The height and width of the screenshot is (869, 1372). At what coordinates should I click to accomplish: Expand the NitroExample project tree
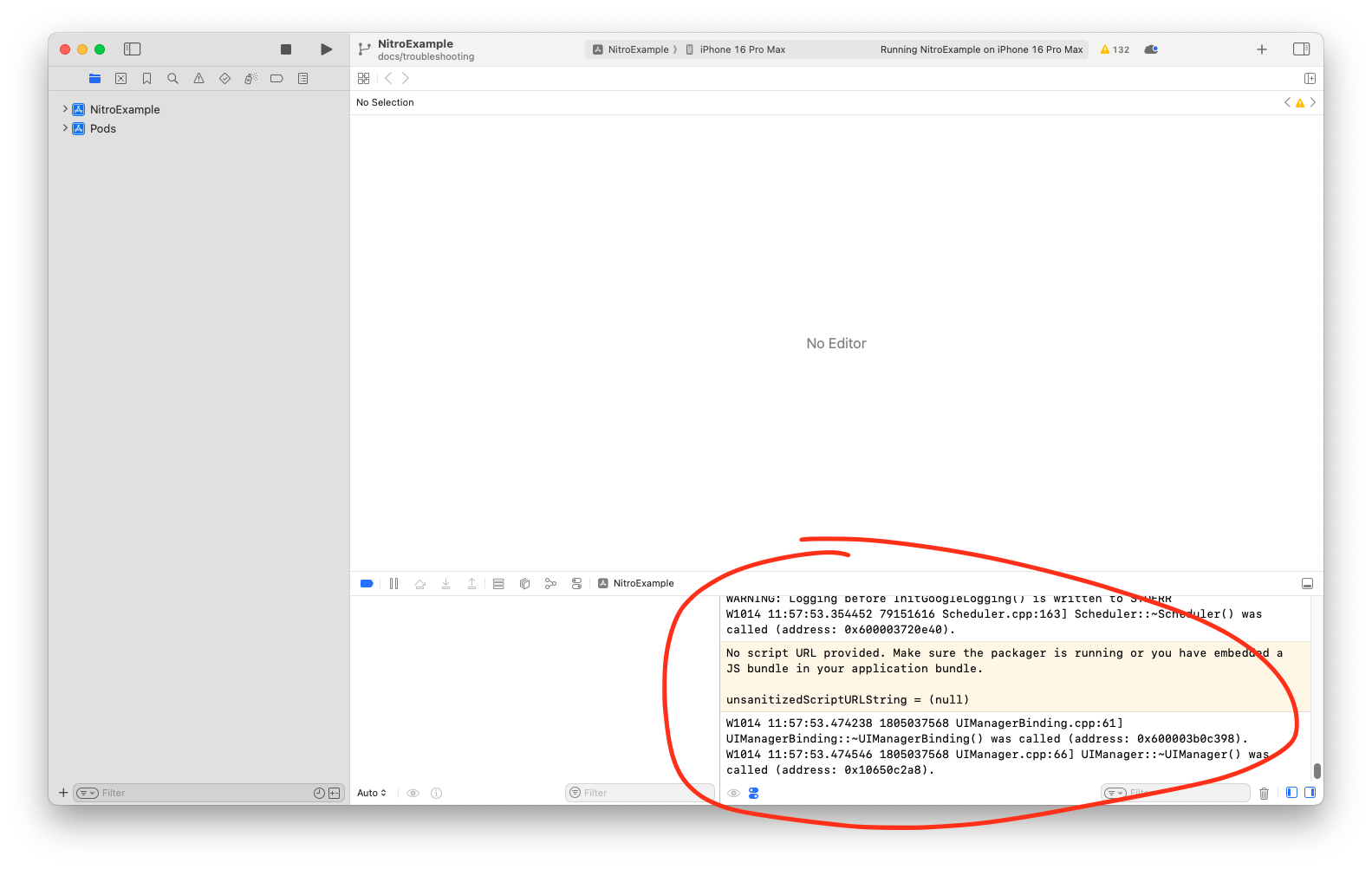click(x=65, y=109)
